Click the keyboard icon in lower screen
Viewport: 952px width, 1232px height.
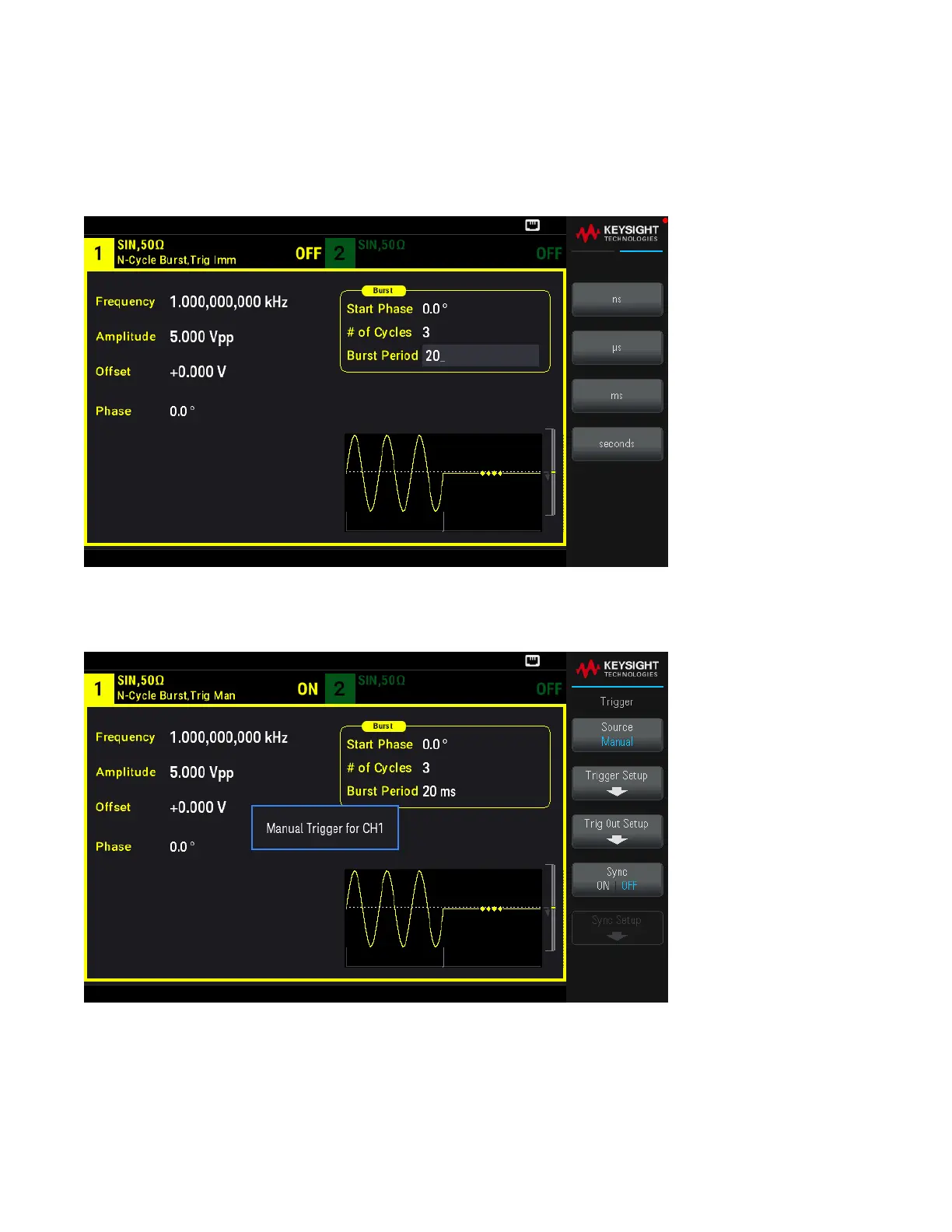point(533,661)
